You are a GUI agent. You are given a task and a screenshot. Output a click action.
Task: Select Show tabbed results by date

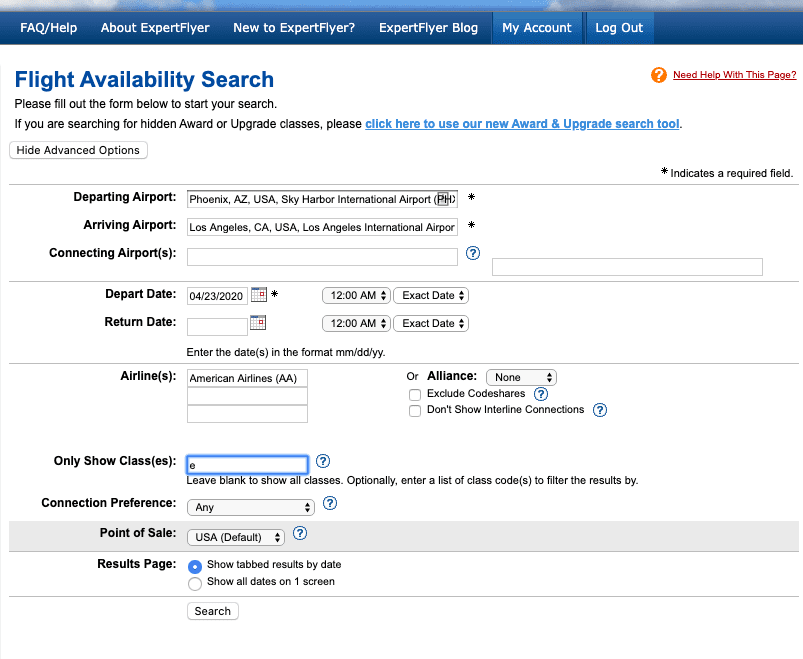195,567
